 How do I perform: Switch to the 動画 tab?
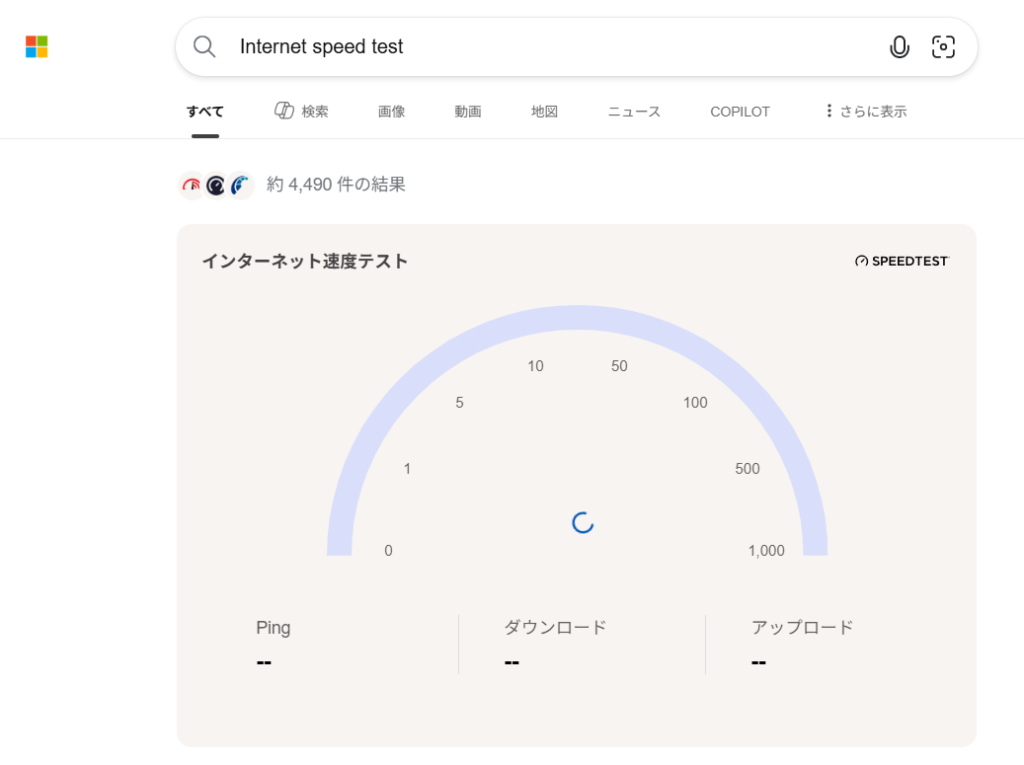[468, 112]
